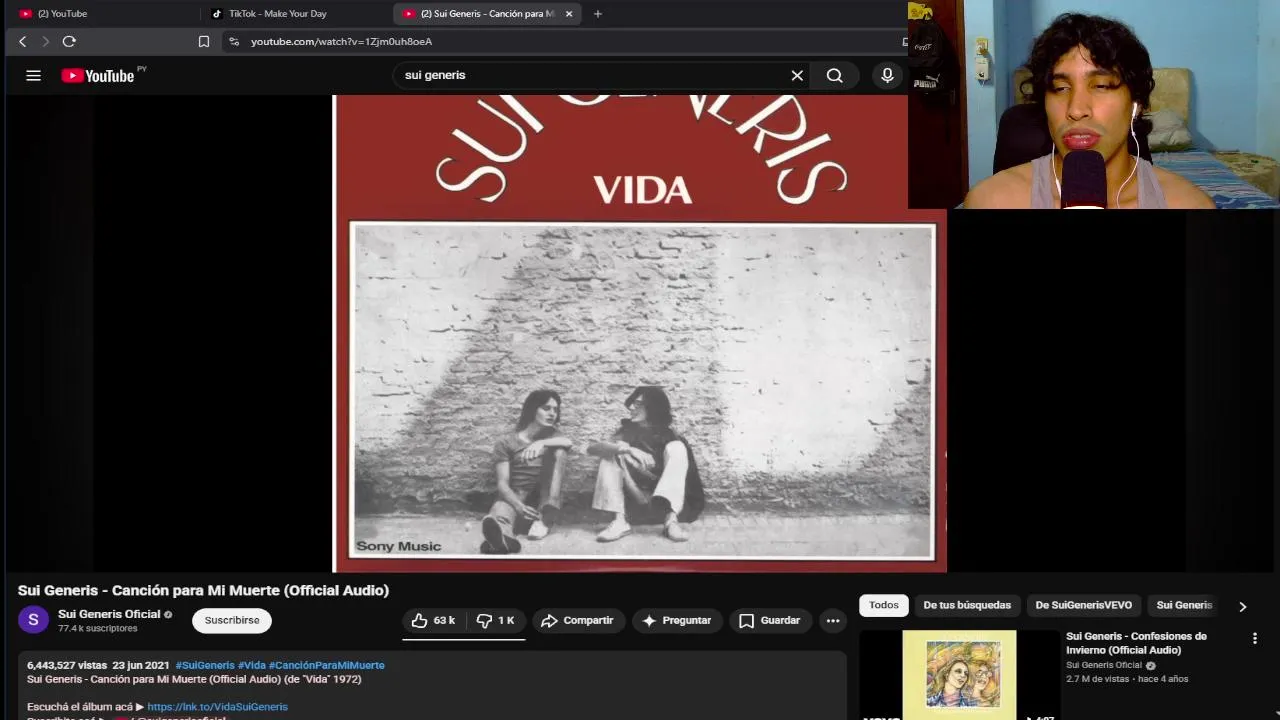The height and width of the screenshot is (720, 1280).
Task: Open Sui Generis Oficial channel name
Action: click(109, 614)
